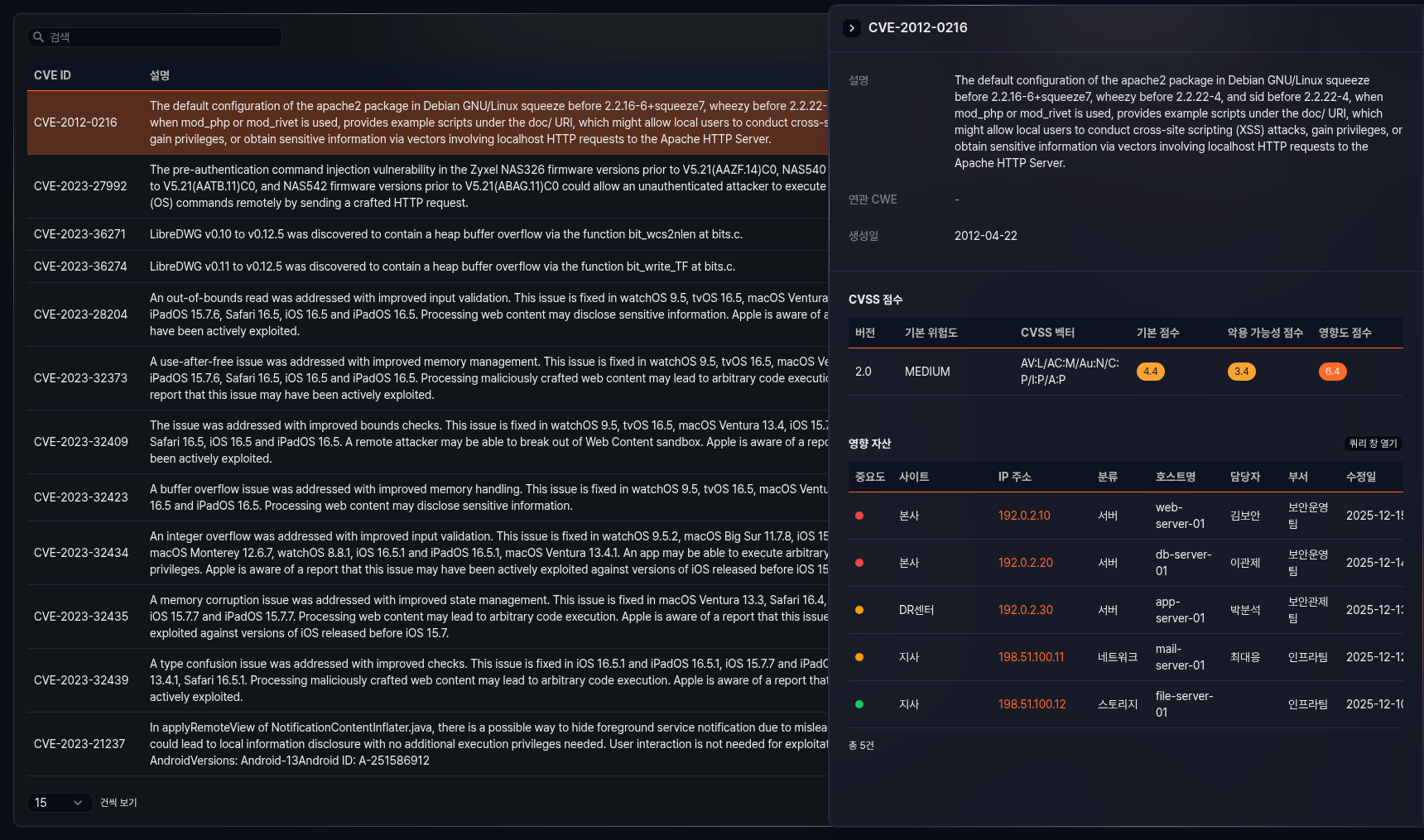Viewport: 1424px width, 840px height.
Task: Collapse the CVE-2012-0216 detail panel chevron
Action: [852, 28]
